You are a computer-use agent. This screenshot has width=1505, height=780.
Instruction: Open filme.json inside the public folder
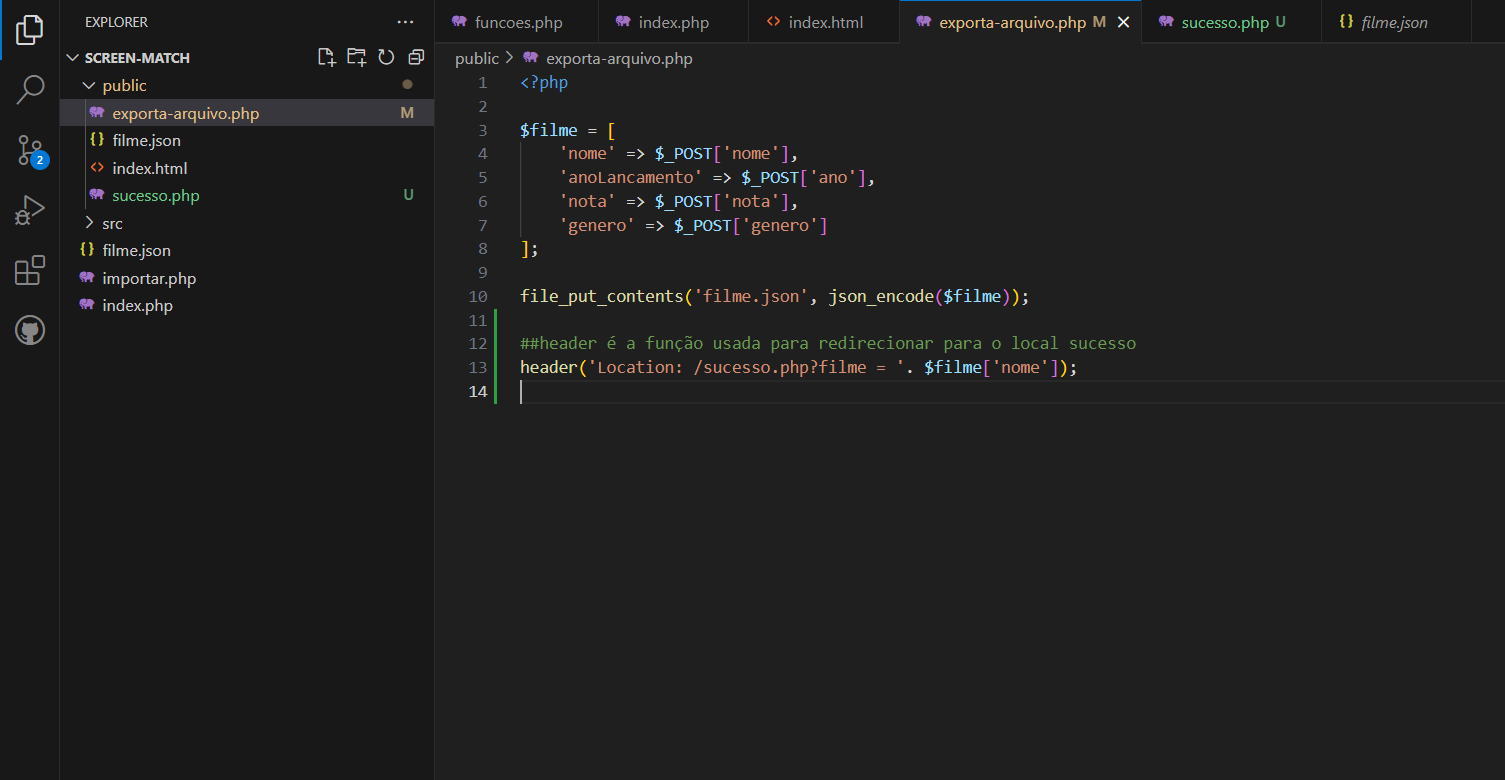point(247,141)
